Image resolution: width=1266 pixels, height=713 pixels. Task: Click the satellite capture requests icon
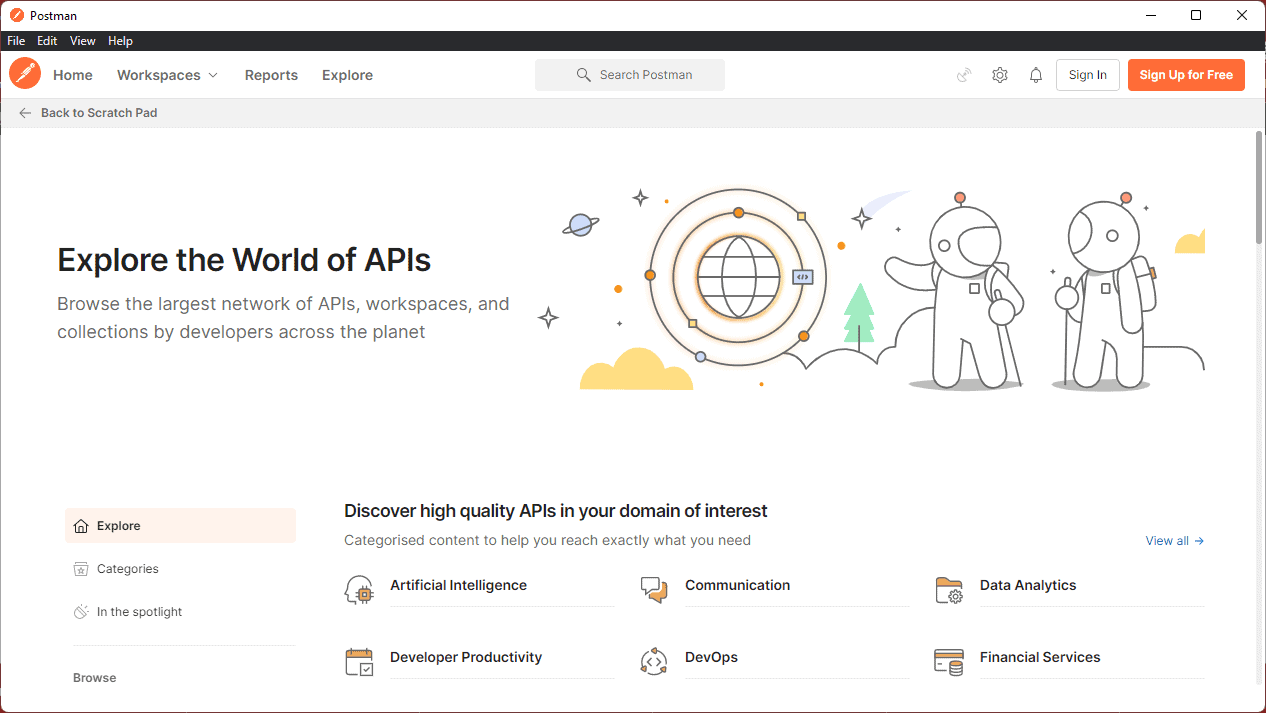click(x=964, y=75)
